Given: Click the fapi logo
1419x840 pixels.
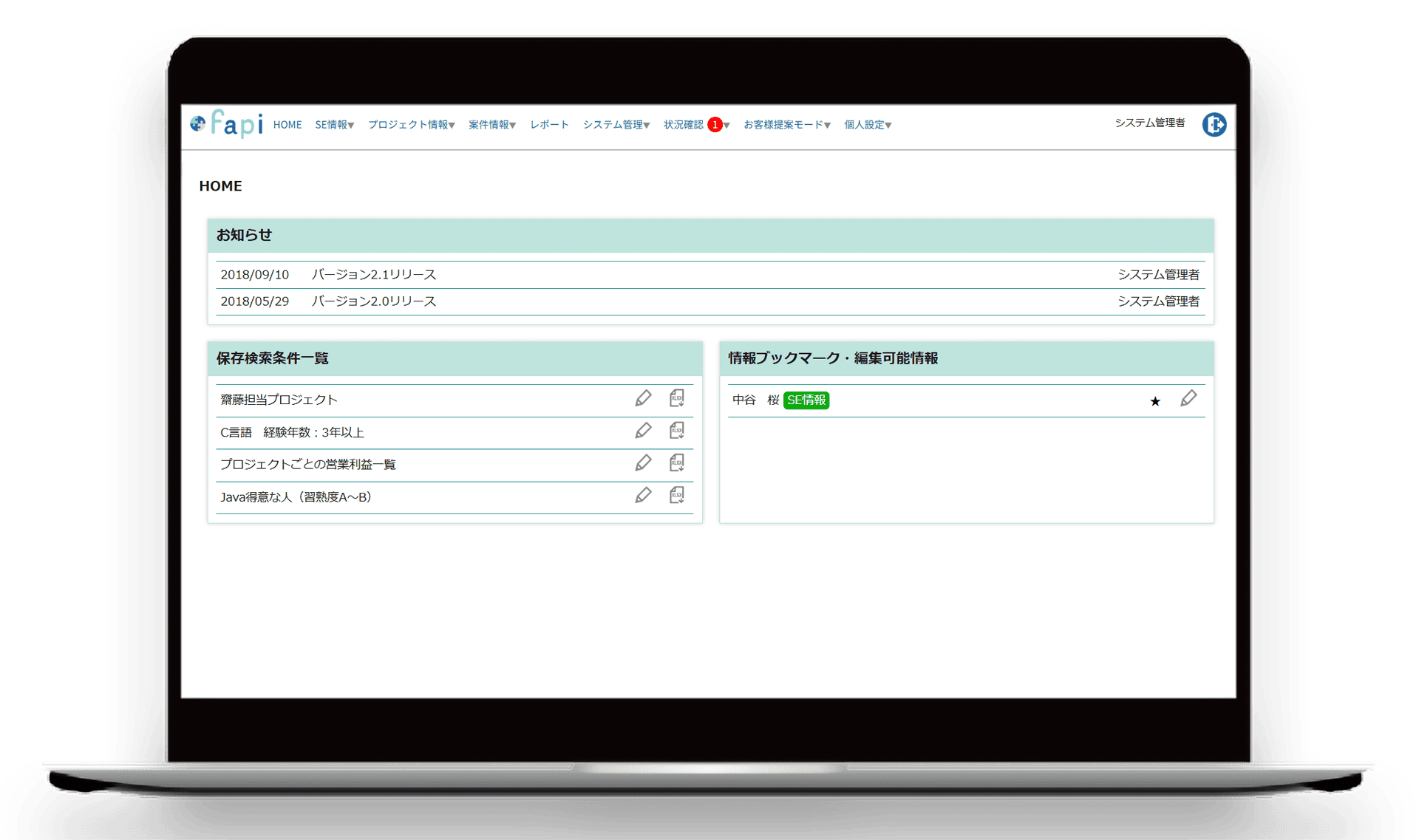Looking at the screenshot, I should click(x=227, y=124).
